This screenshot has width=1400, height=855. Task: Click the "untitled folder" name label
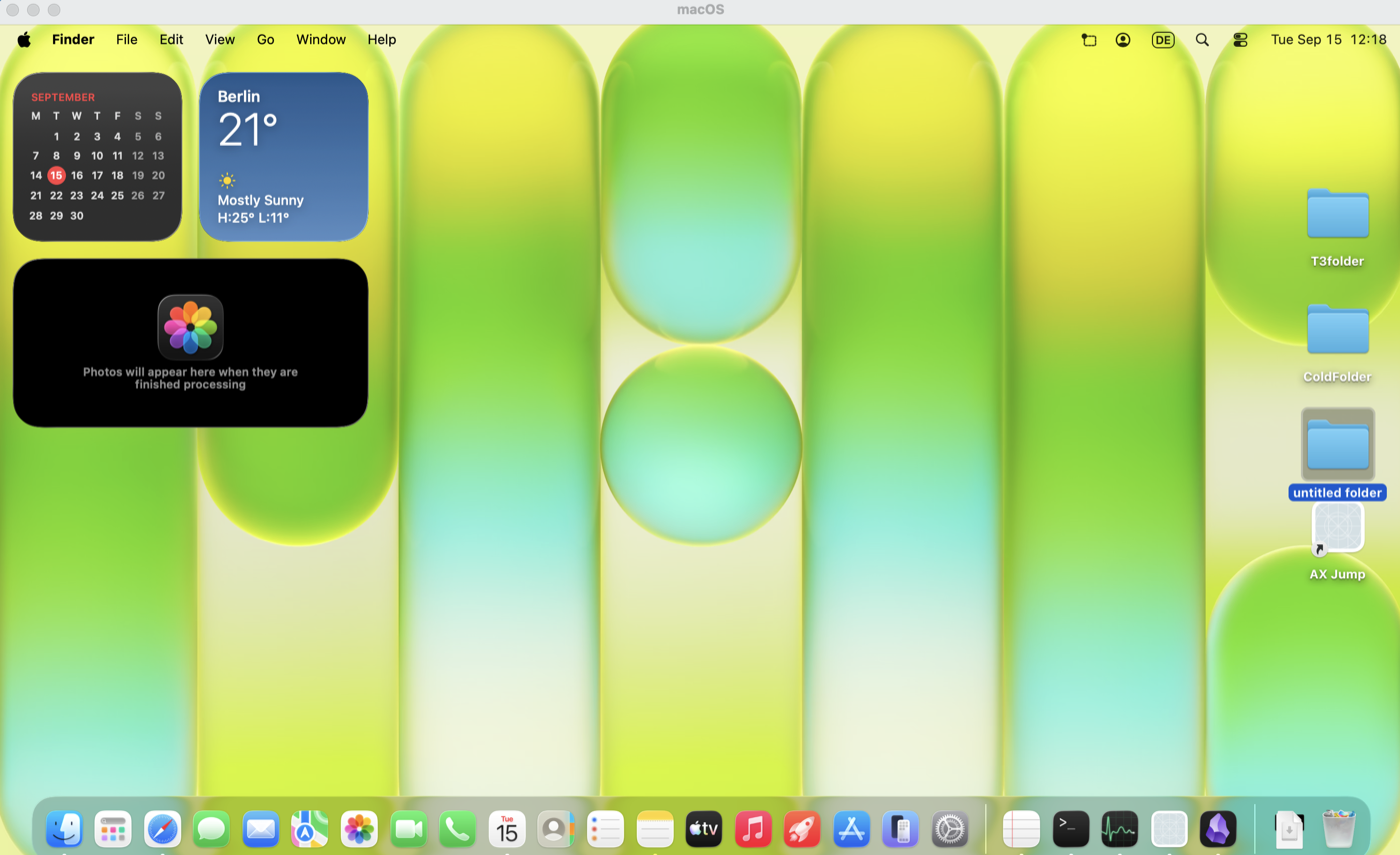(1338, 493)
